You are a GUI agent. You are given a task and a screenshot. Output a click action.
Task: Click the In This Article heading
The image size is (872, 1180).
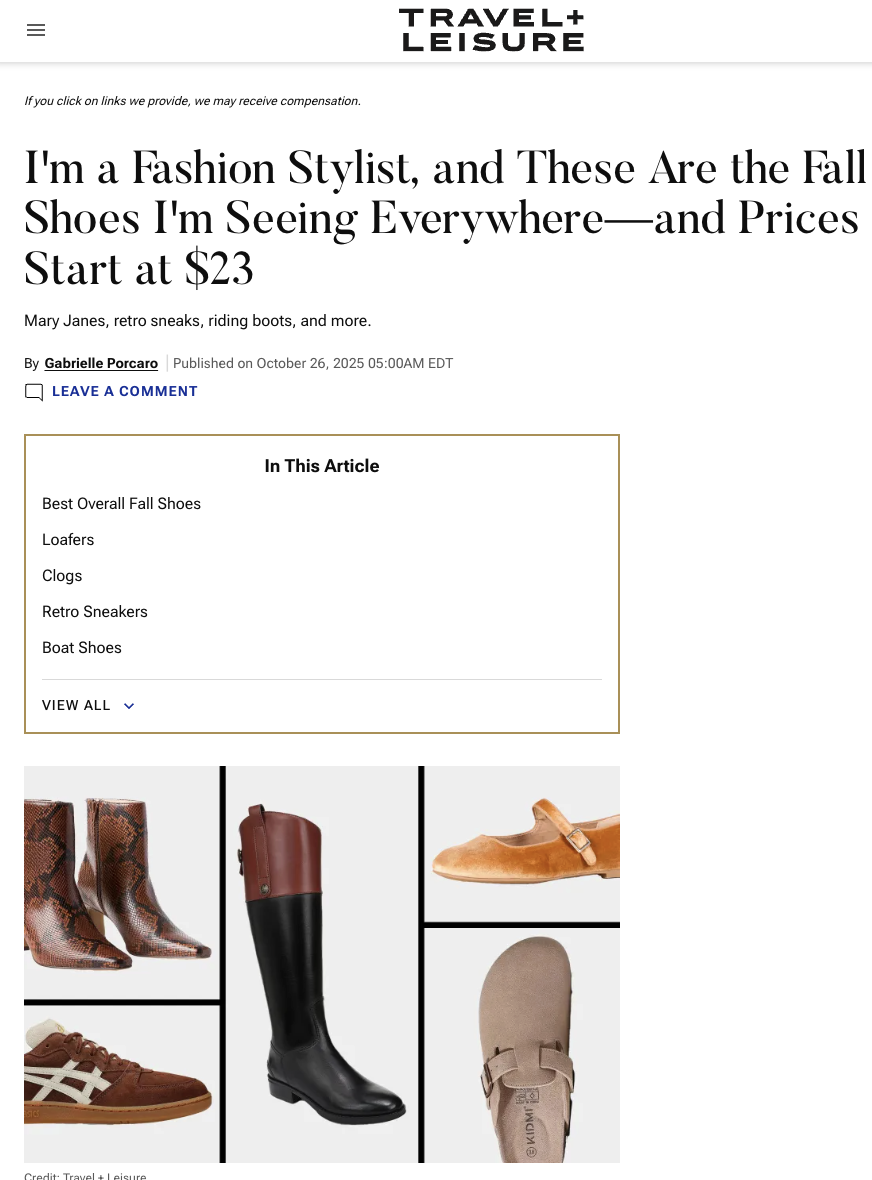(x=322, y=466)
